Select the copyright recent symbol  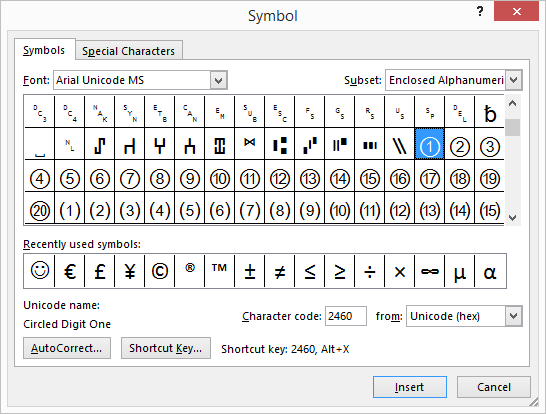click(x=160, y=271)
